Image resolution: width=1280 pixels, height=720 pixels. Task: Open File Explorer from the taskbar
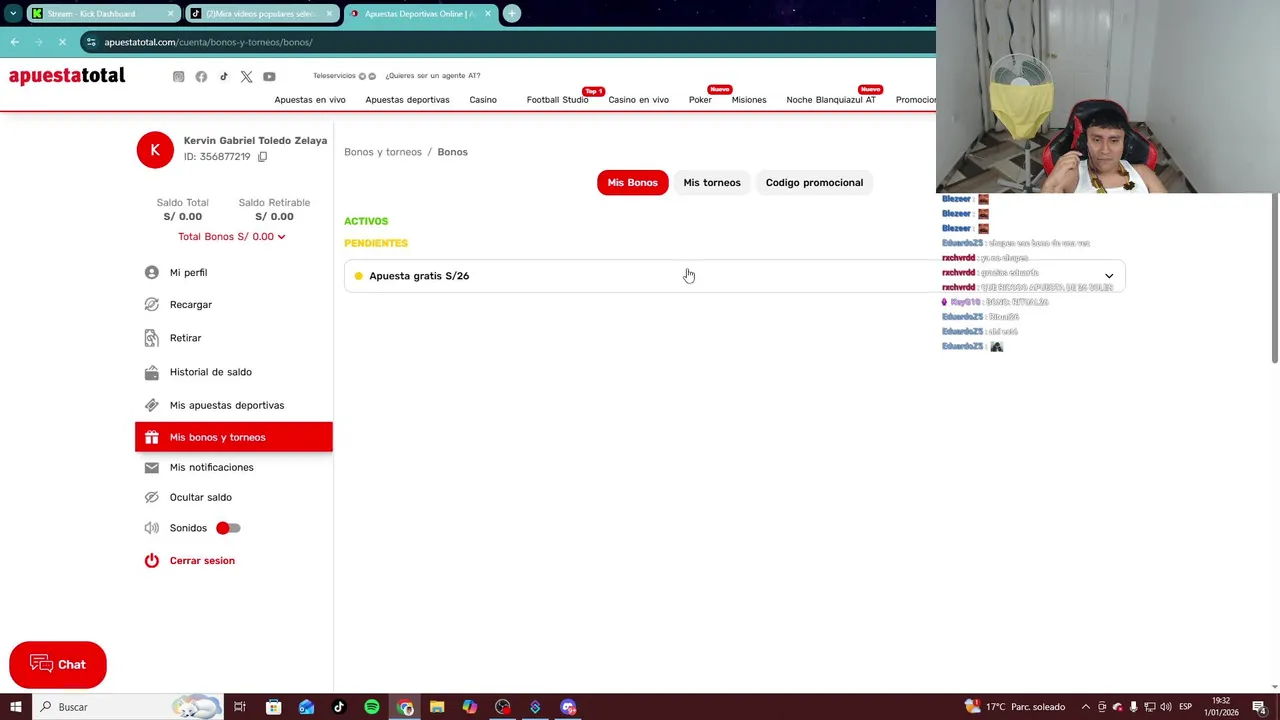click(437, 707)
